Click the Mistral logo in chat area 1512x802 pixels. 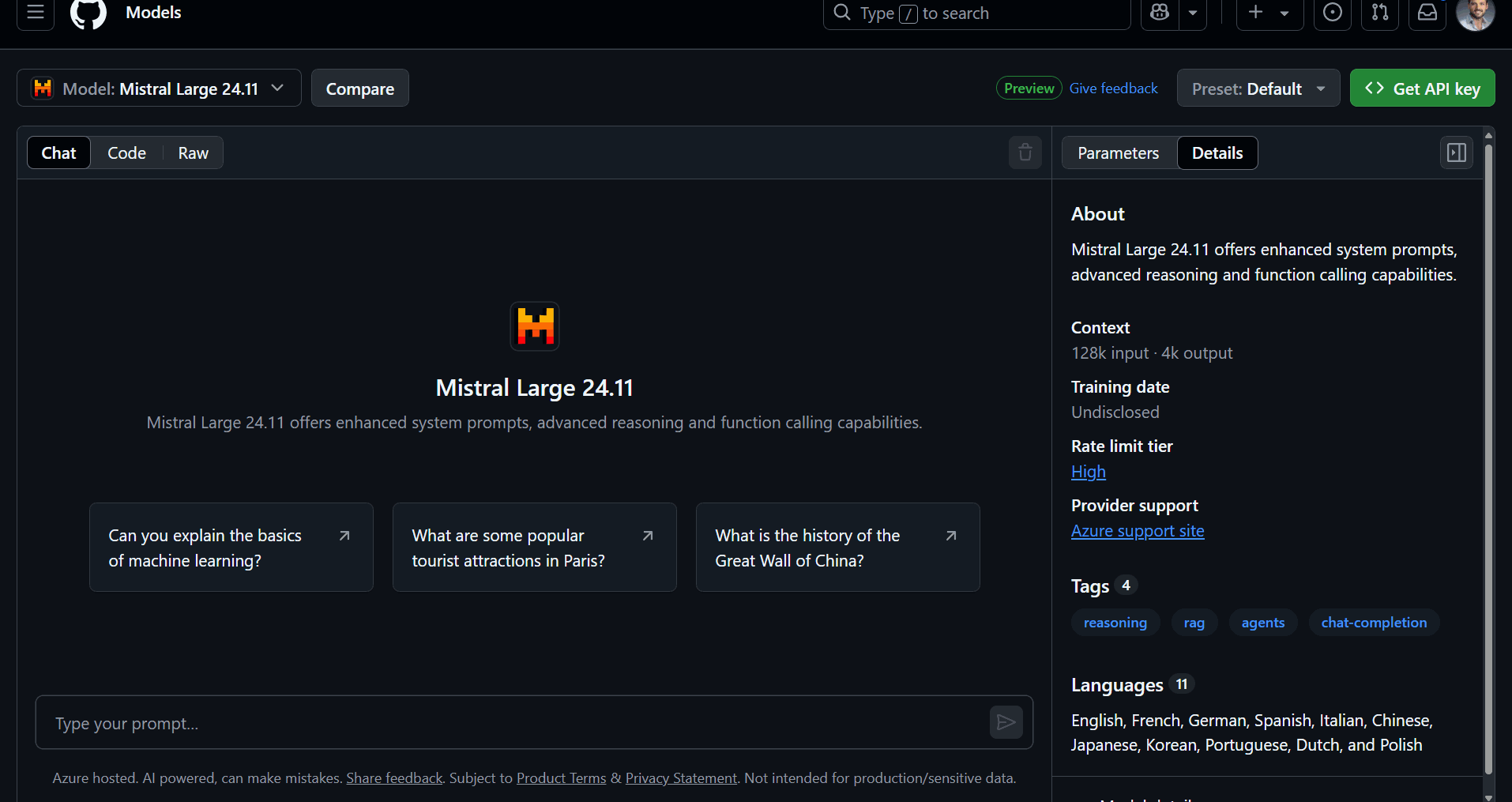pos(535,326)
